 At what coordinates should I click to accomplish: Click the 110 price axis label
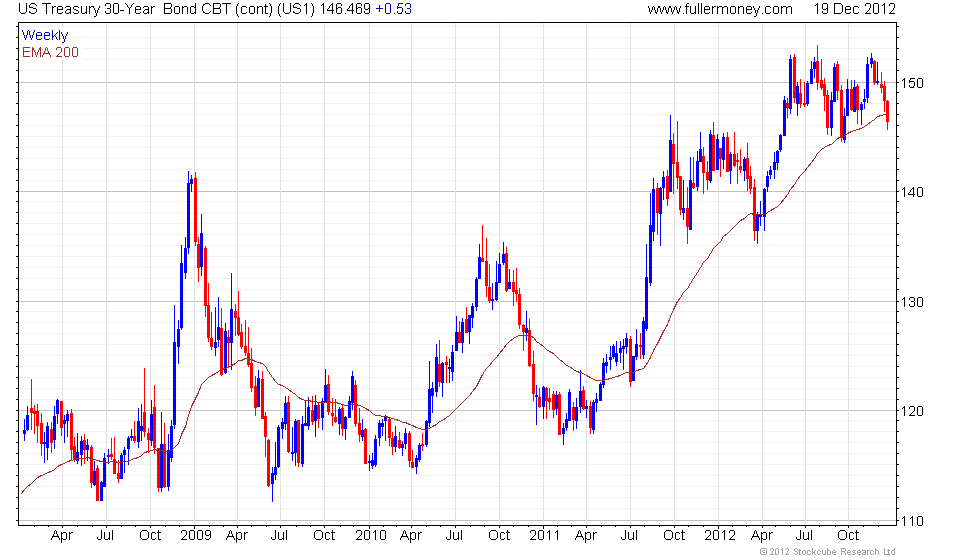pyautogui.click(x=911, y=521)
